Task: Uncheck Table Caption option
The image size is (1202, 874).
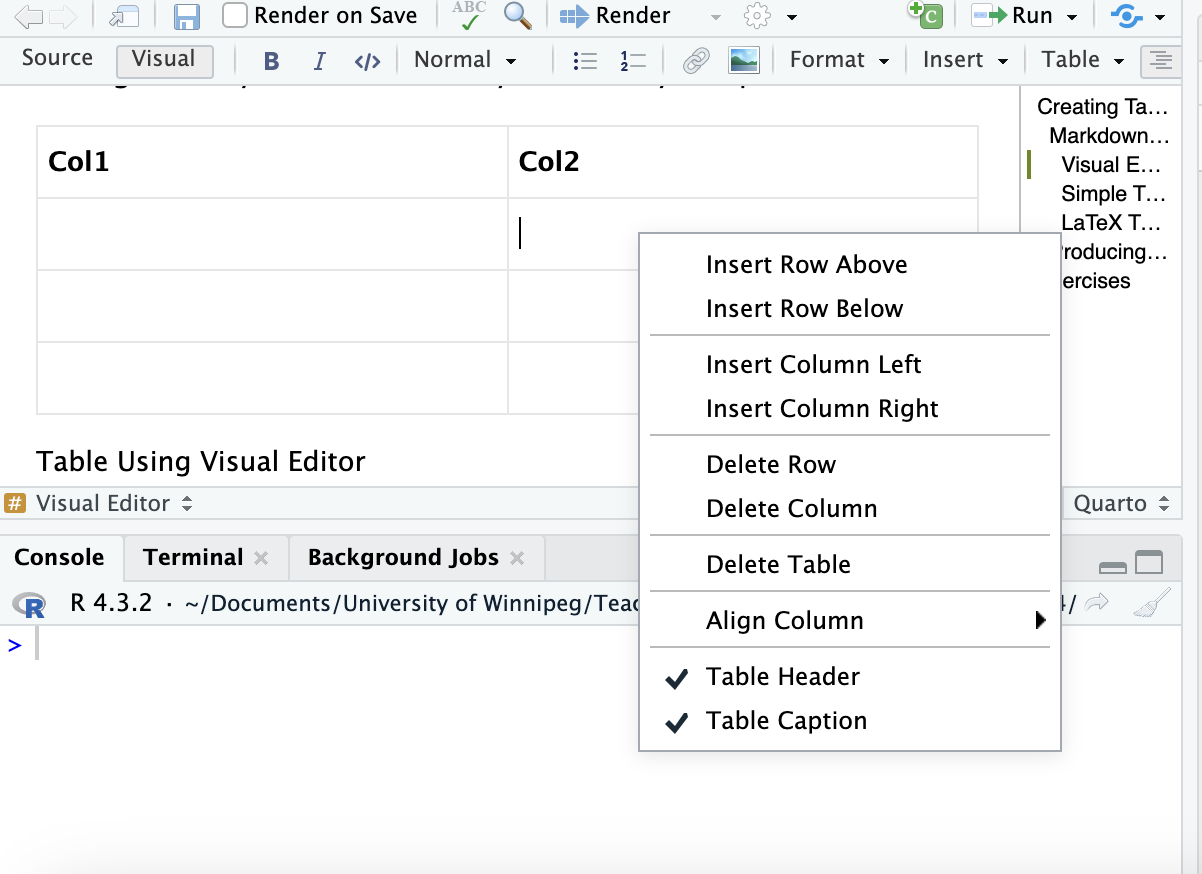Action: (x=786, y=721)
